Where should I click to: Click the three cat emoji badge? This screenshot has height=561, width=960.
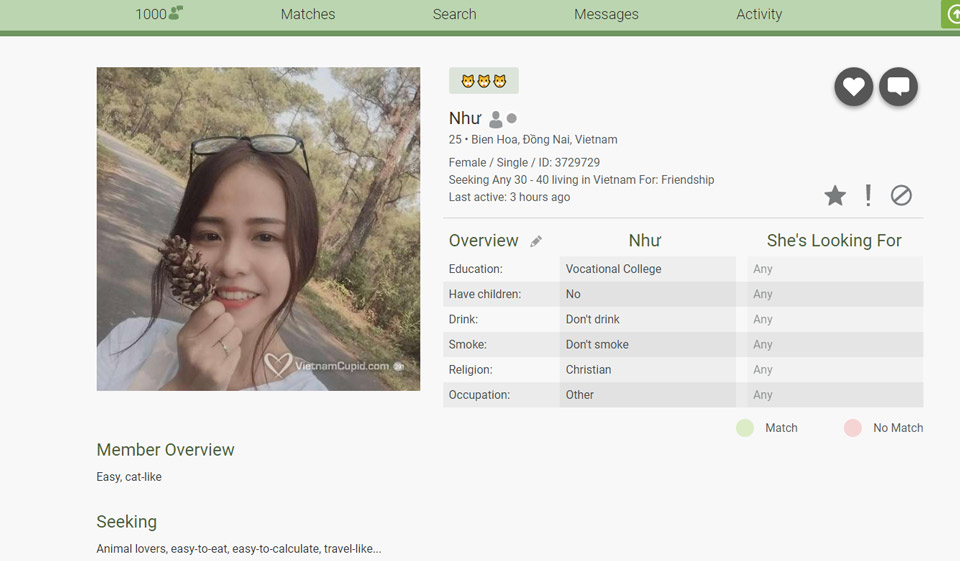pyautogui.click(x=484, y=81)
